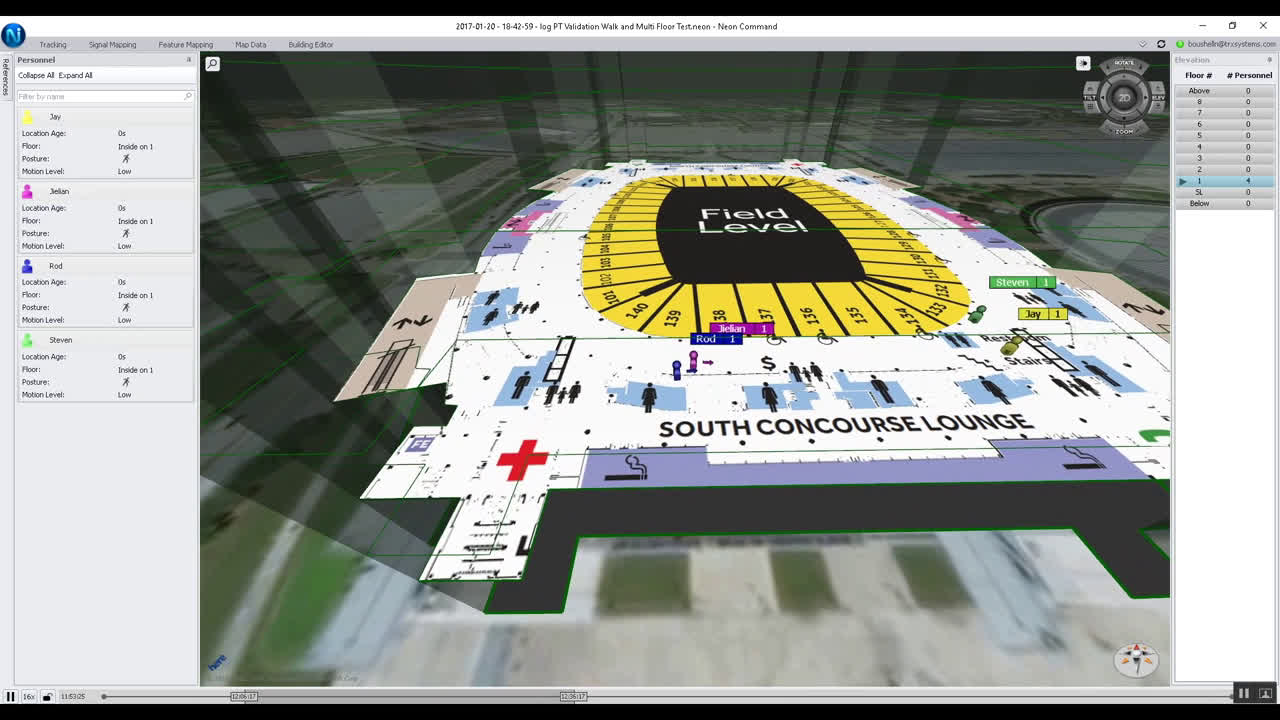Viewport: 1280px width, 720px height.
Task: Switch view with 2D center button
Action: coord(1124,97)
